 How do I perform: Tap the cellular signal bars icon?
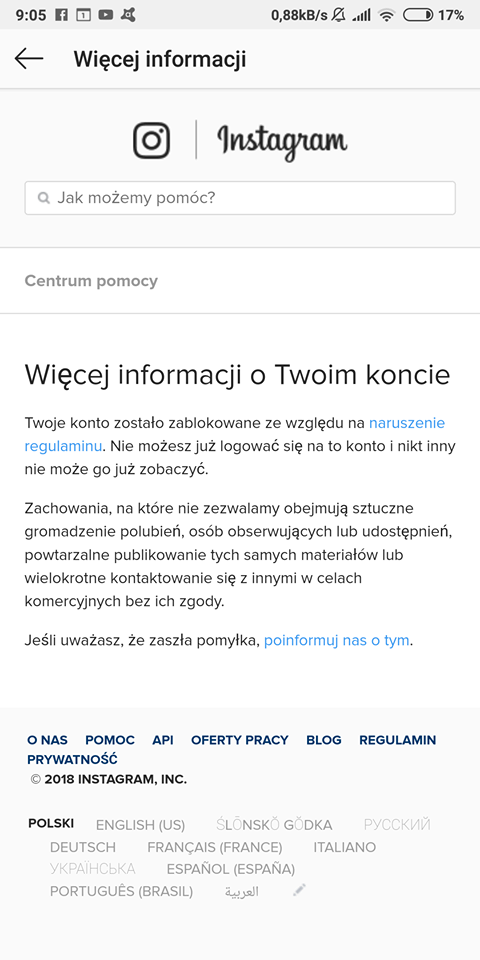coord(363,15)
